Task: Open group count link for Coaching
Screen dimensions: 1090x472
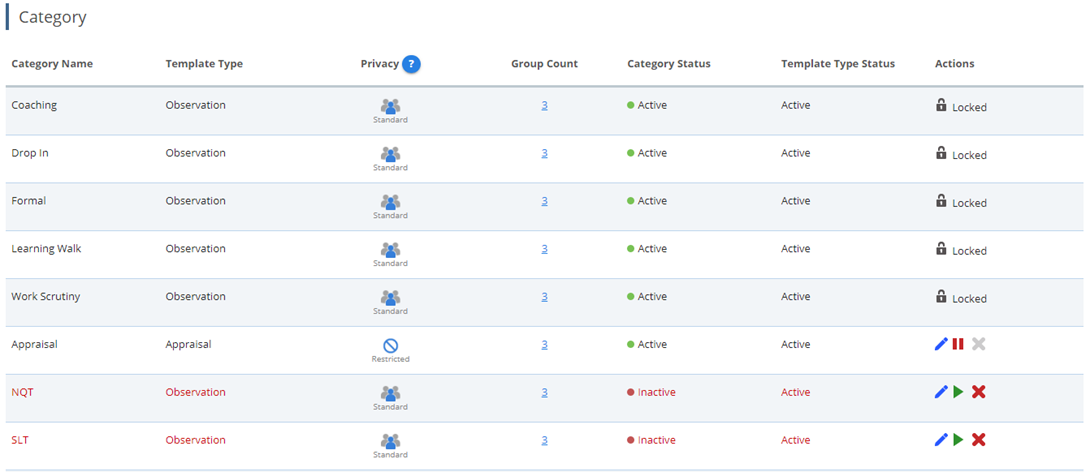Action: (x=544, y=105)
